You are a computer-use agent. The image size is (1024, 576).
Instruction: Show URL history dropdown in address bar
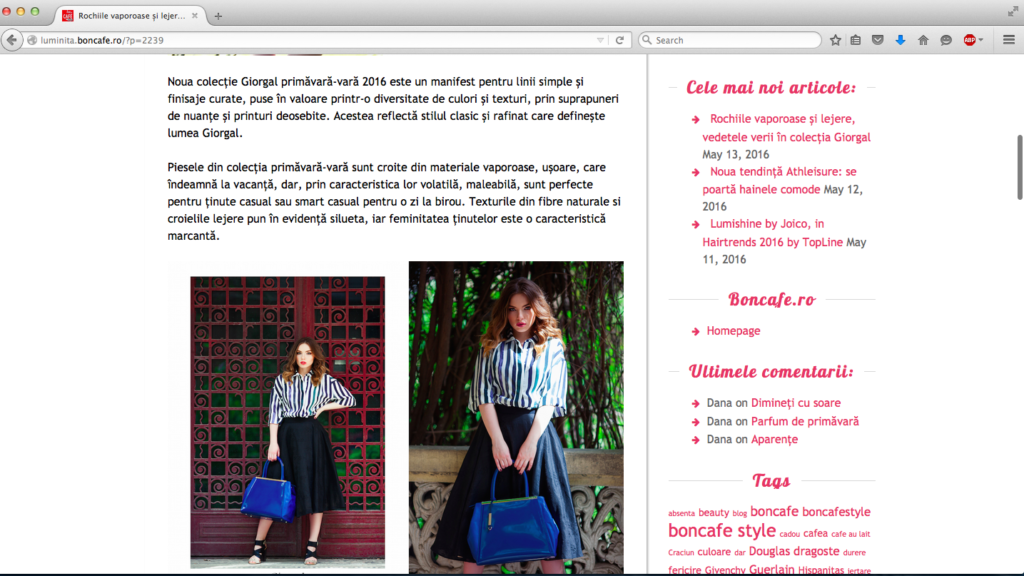pos(600,40)
